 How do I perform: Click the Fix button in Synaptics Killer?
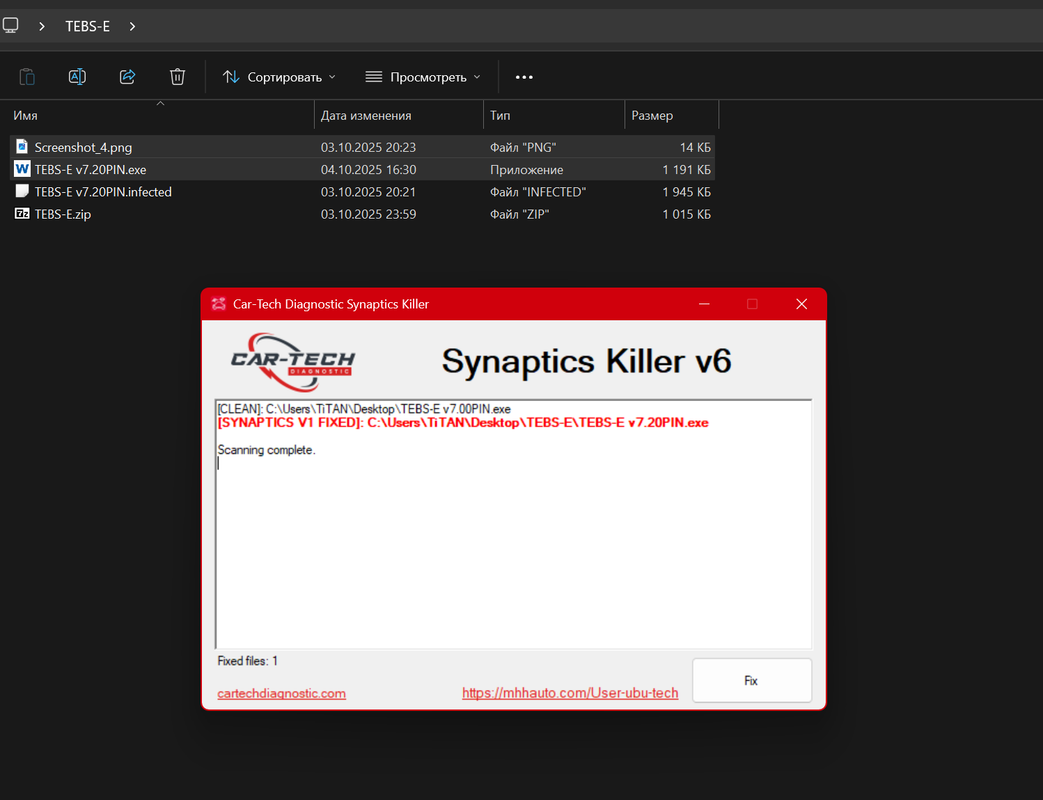coord(752,680)
